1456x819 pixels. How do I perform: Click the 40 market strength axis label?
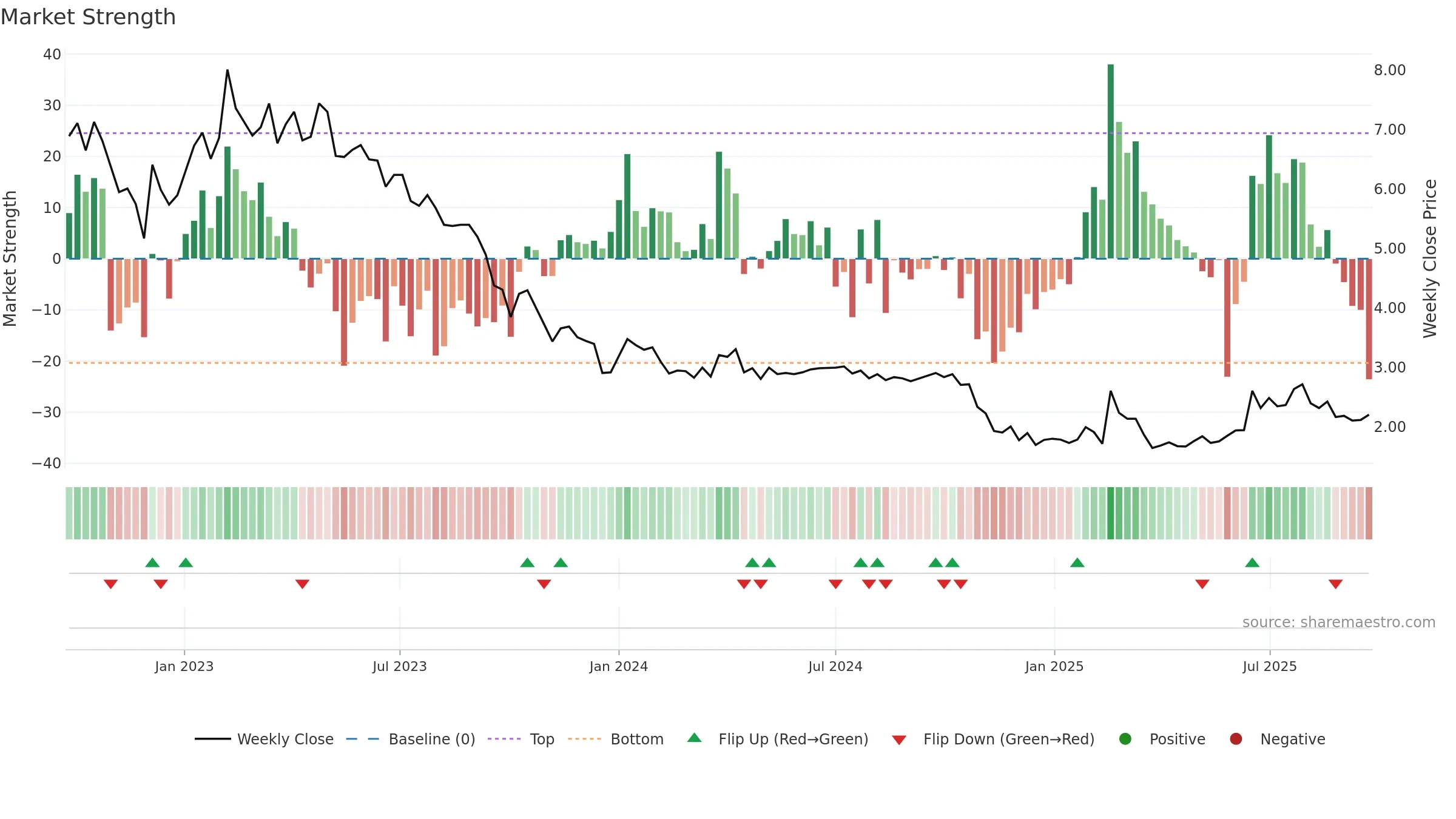click(x=52, y=55)
